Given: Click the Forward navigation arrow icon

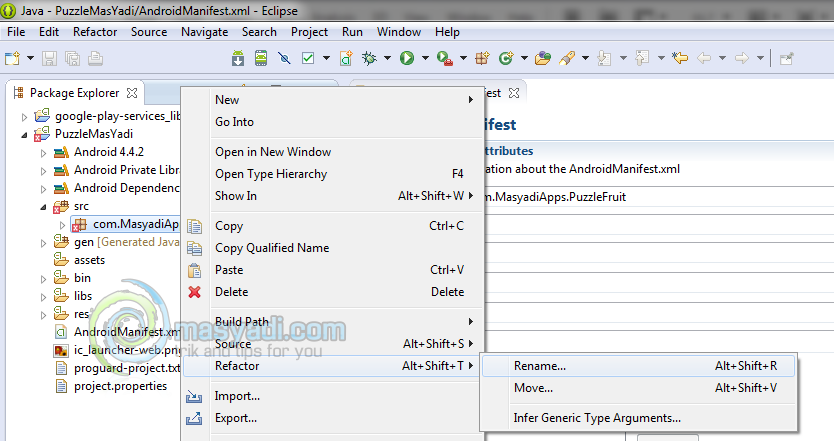Looking at the screenshot, I should [x=741, y=58].
